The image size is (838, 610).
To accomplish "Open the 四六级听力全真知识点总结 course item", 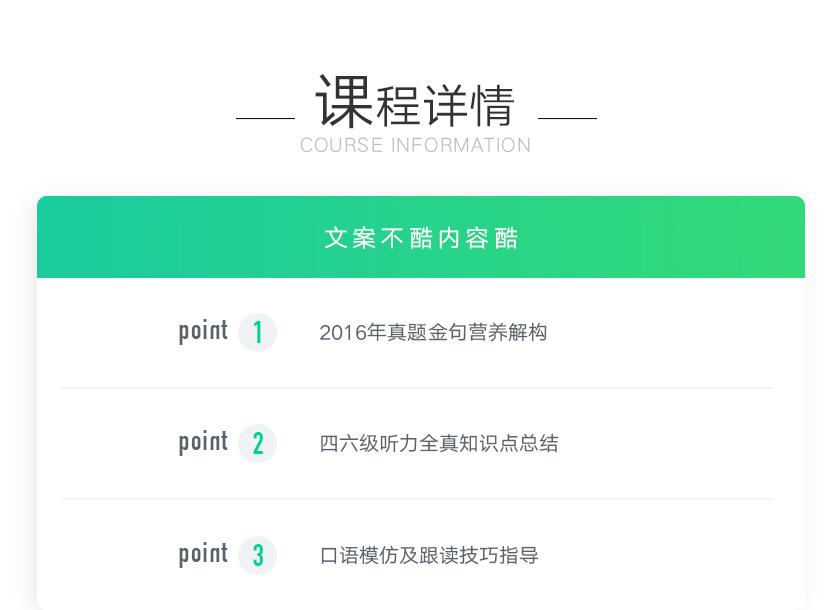I will (x=439, y=444).
